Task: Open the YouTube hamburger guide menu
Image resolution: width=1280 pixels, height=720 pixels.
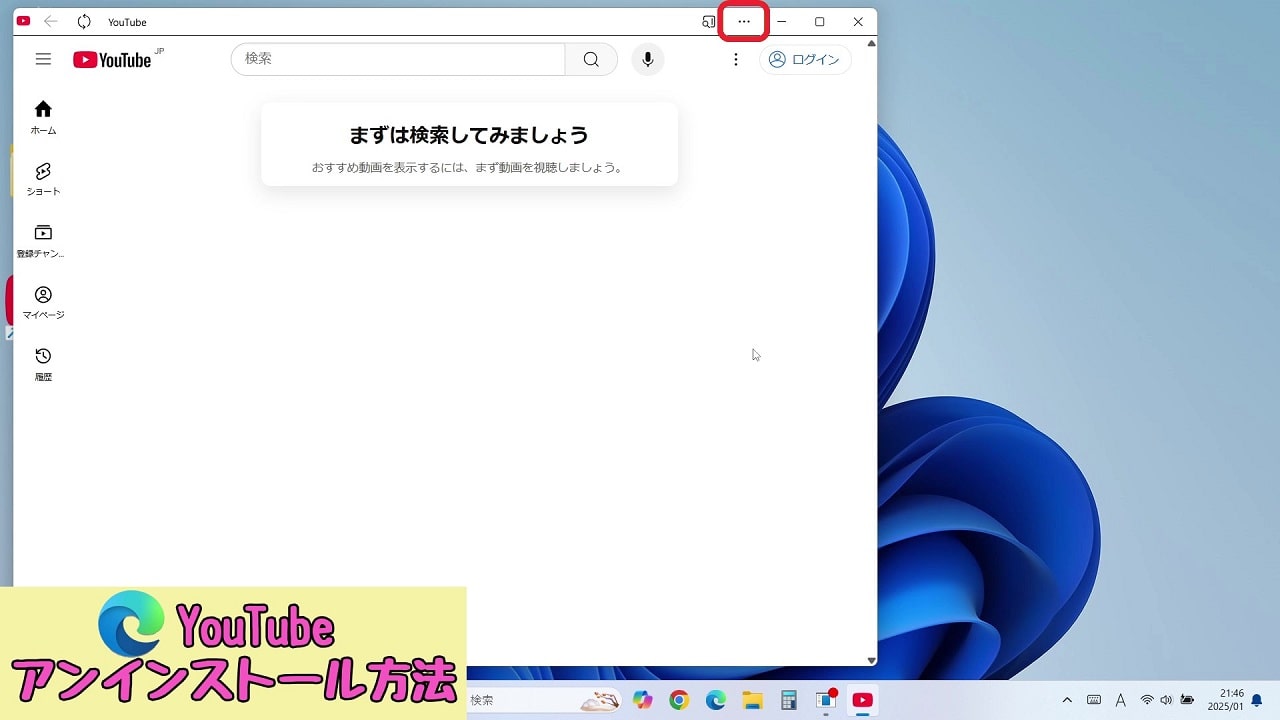Action: point(43,59)
